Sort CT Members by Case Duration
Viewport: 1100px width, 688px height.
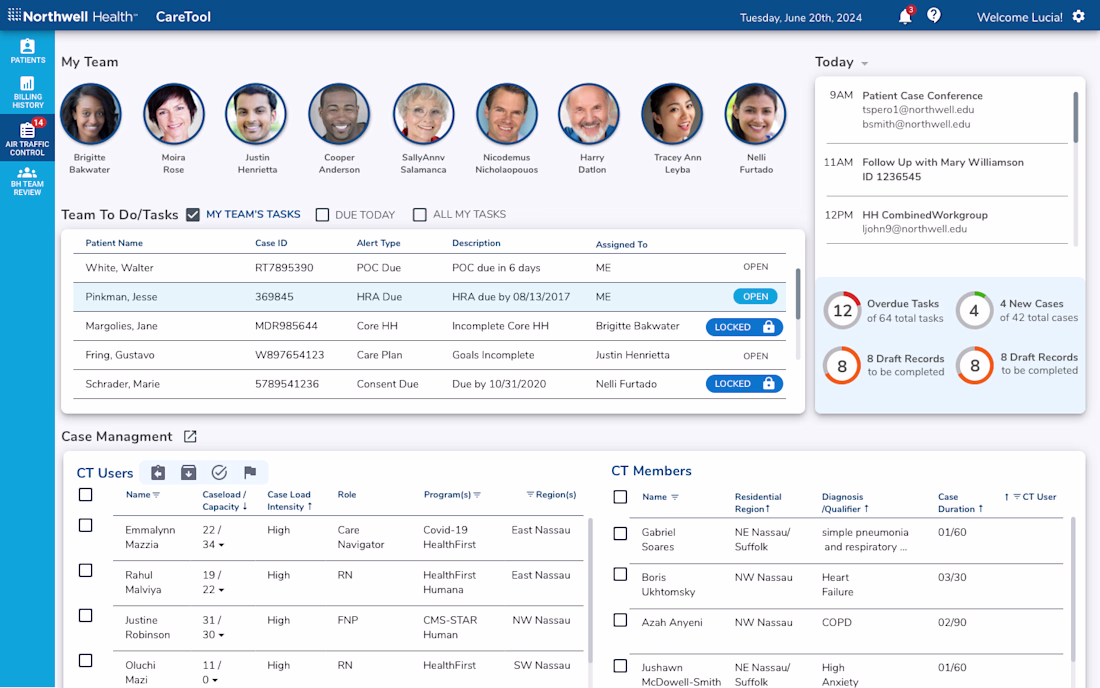[x=981, y=508]
